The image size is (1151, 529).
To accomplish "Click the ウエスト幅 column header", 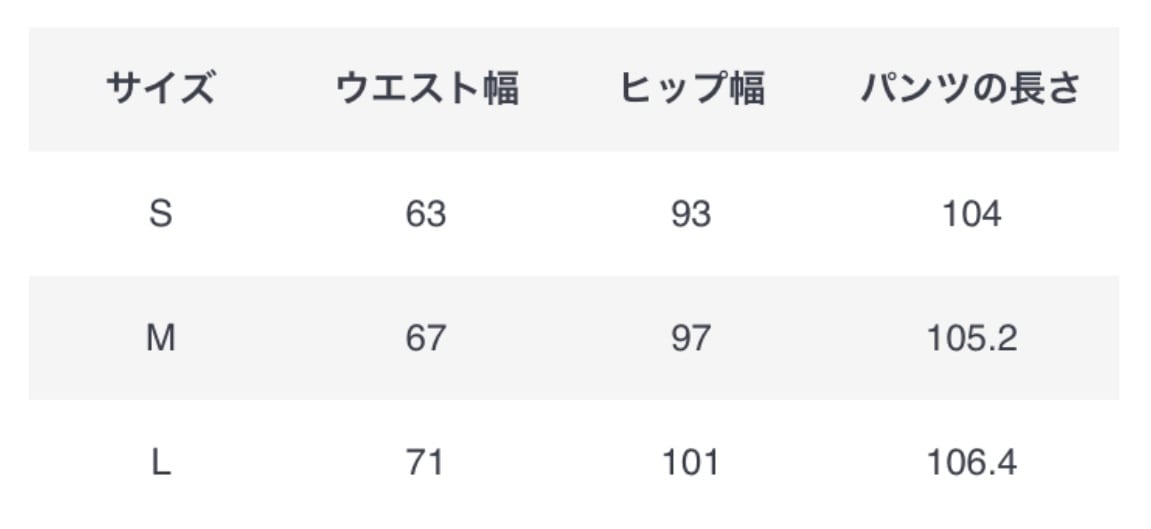I will pyautogui.click(x=426, y=90).
